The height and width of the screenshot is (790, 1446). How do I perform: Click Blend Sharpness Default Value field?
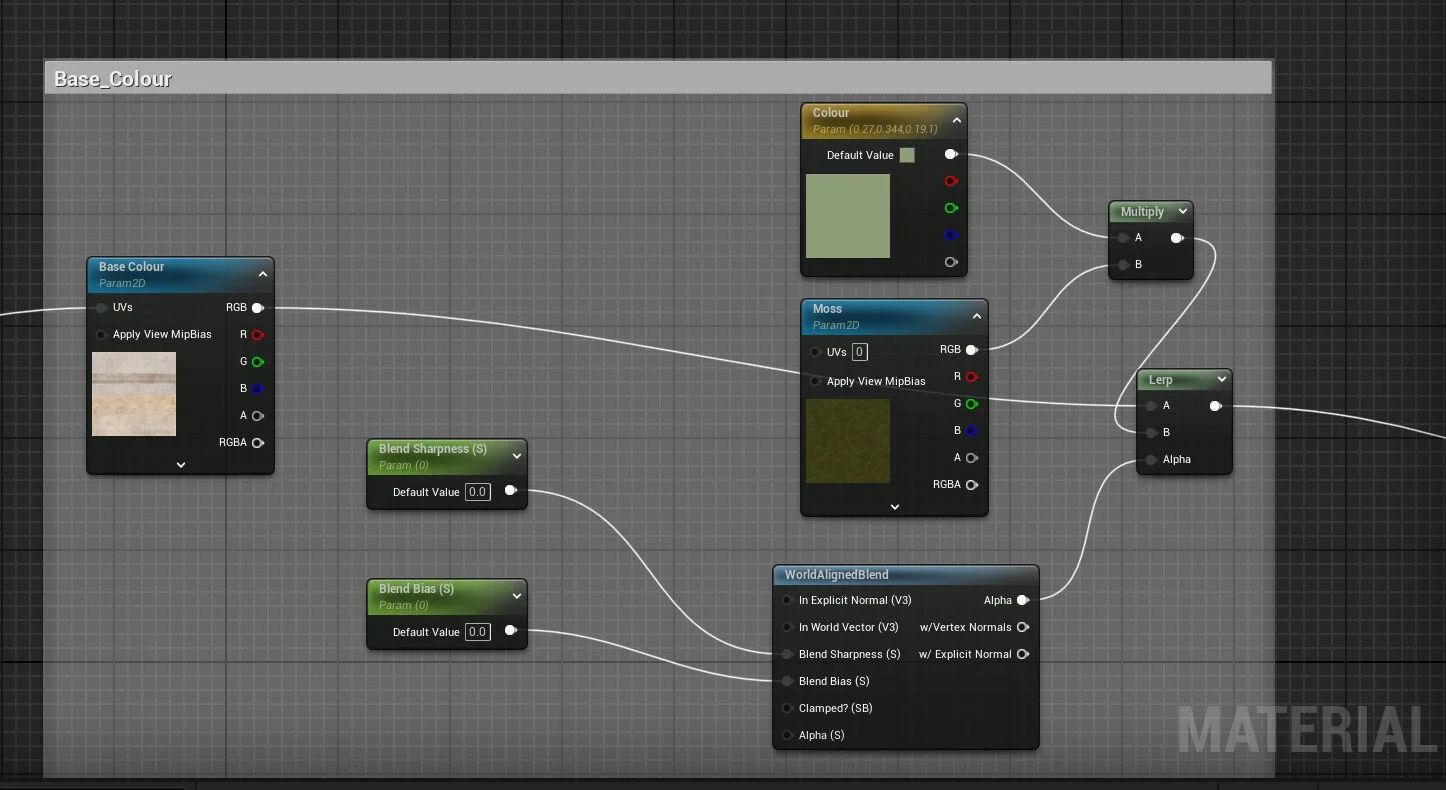[x=478, y=492]
